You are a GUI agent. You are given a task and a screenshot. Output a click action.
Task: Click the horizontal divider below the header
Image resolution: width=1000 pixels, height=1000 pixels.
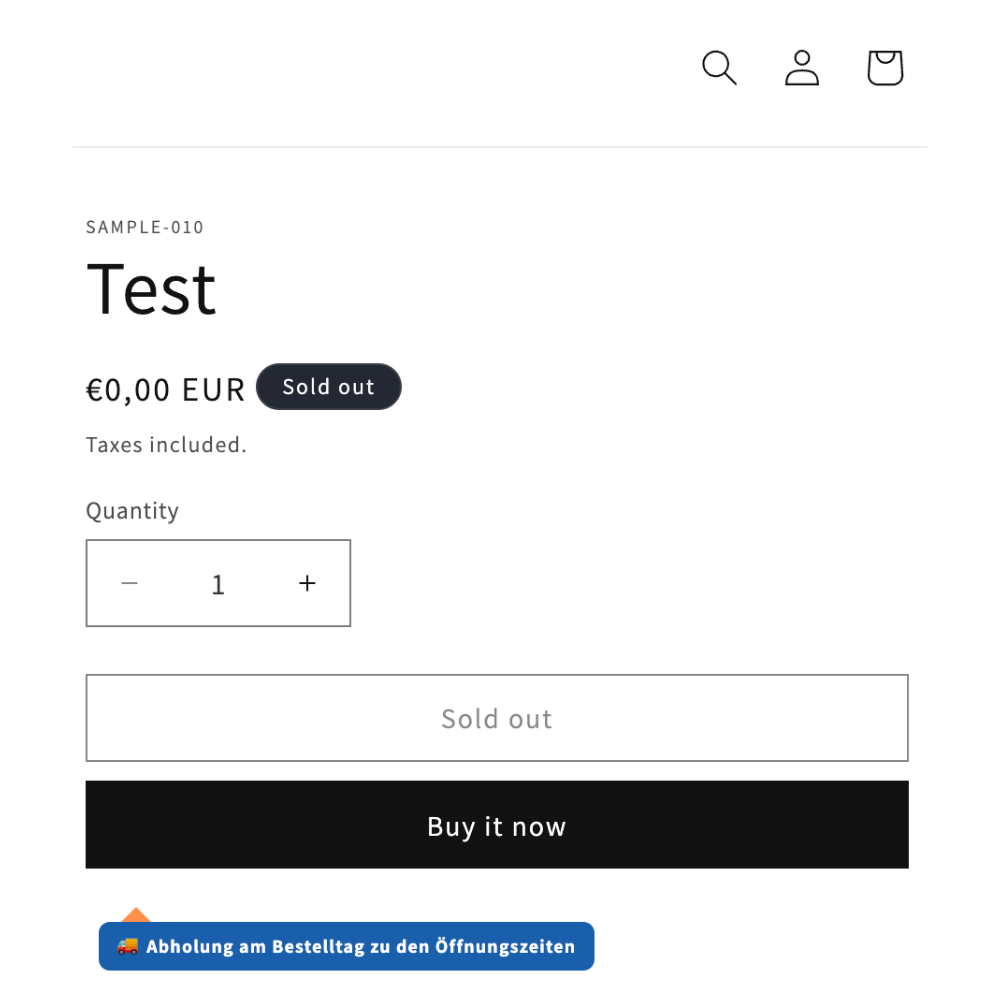coord(500,147)
